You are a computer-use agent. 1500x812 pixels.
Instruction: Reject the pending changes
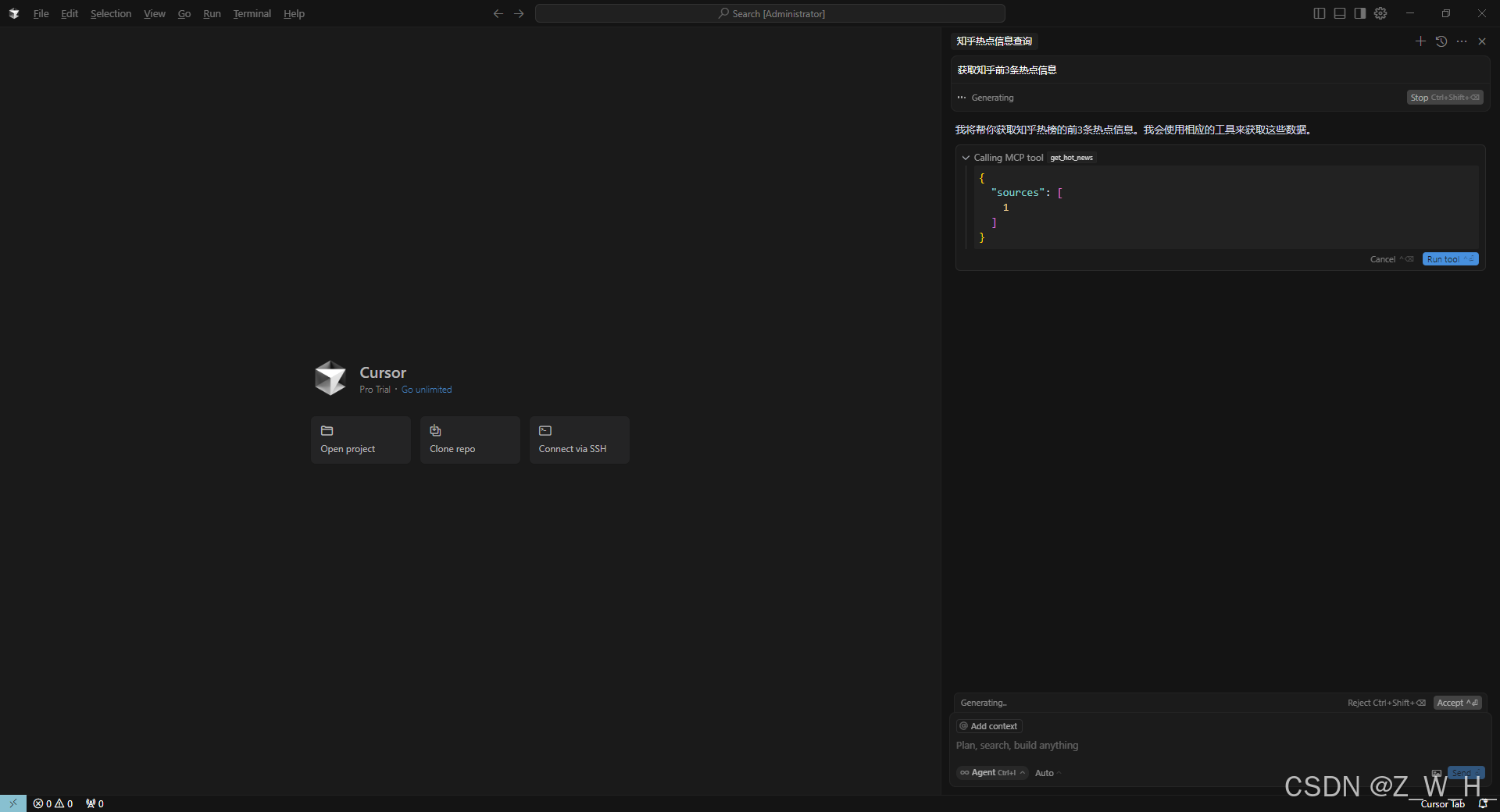(x=1386, y=703)
